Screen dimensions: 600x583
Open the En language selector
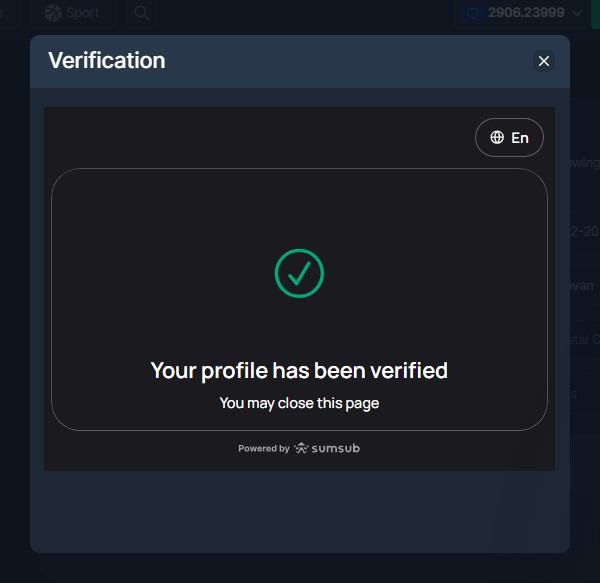(509, 138)
